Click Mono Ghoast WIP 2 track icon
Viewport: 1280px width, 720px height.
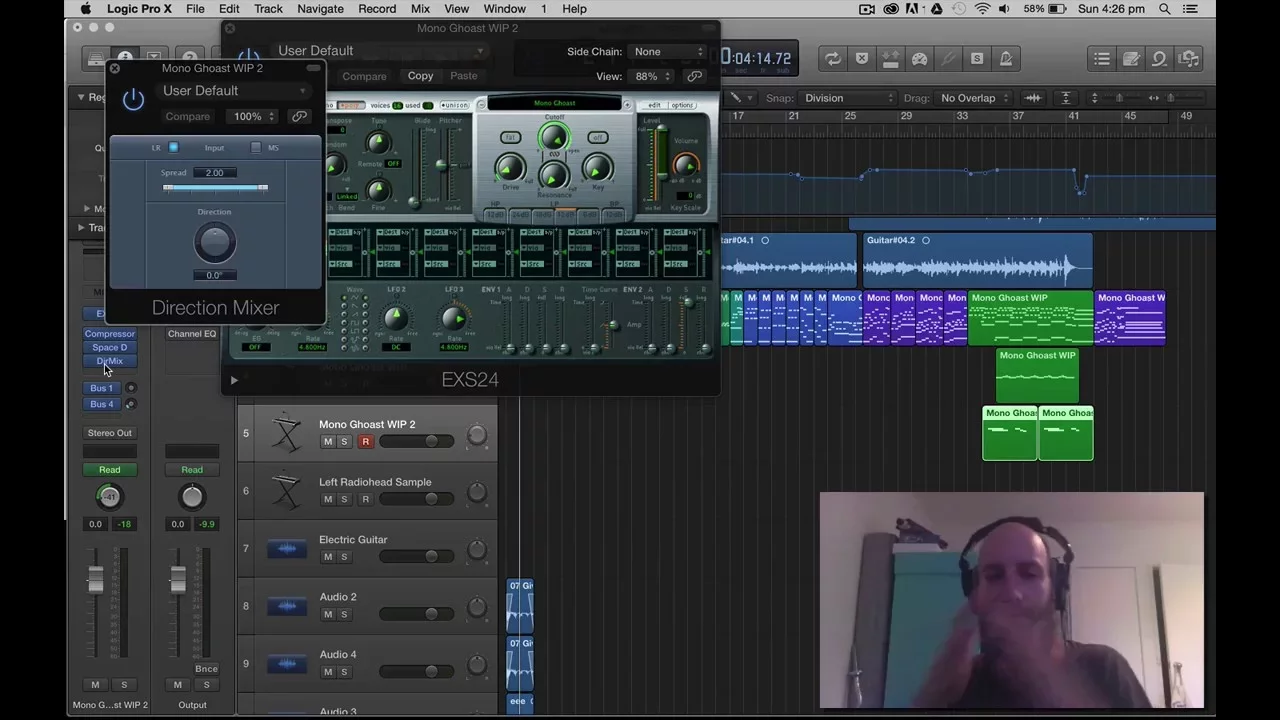click(x=287, y=433)
